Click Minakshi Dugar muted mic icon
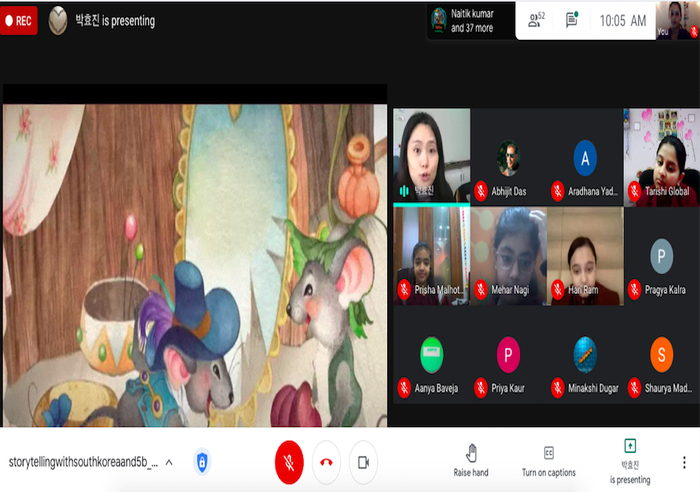The width and height of the screenshot is (700, 492). (558, 388)
